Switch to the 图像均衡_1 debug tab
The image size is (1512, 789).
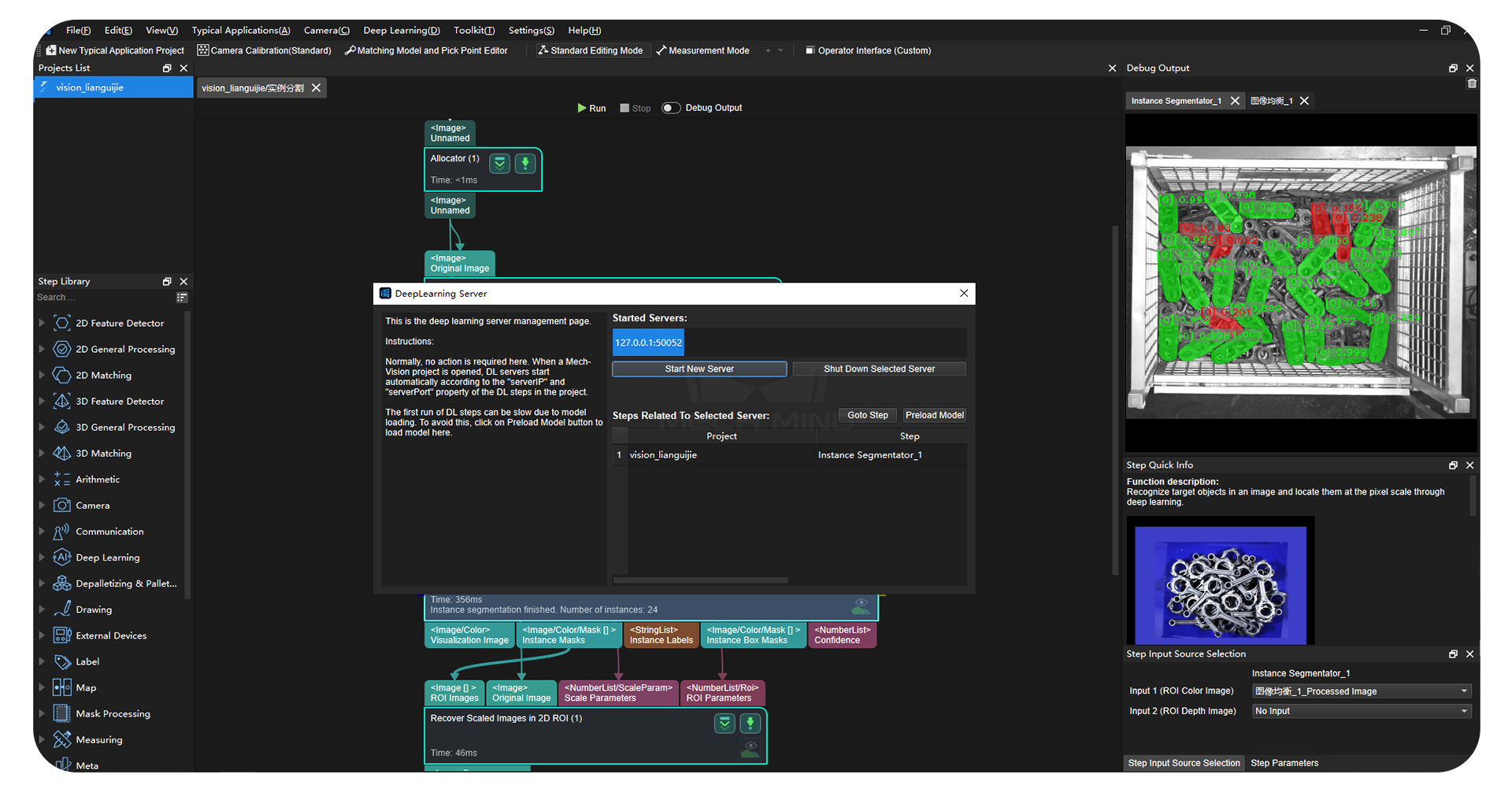tap(1273, 101)
